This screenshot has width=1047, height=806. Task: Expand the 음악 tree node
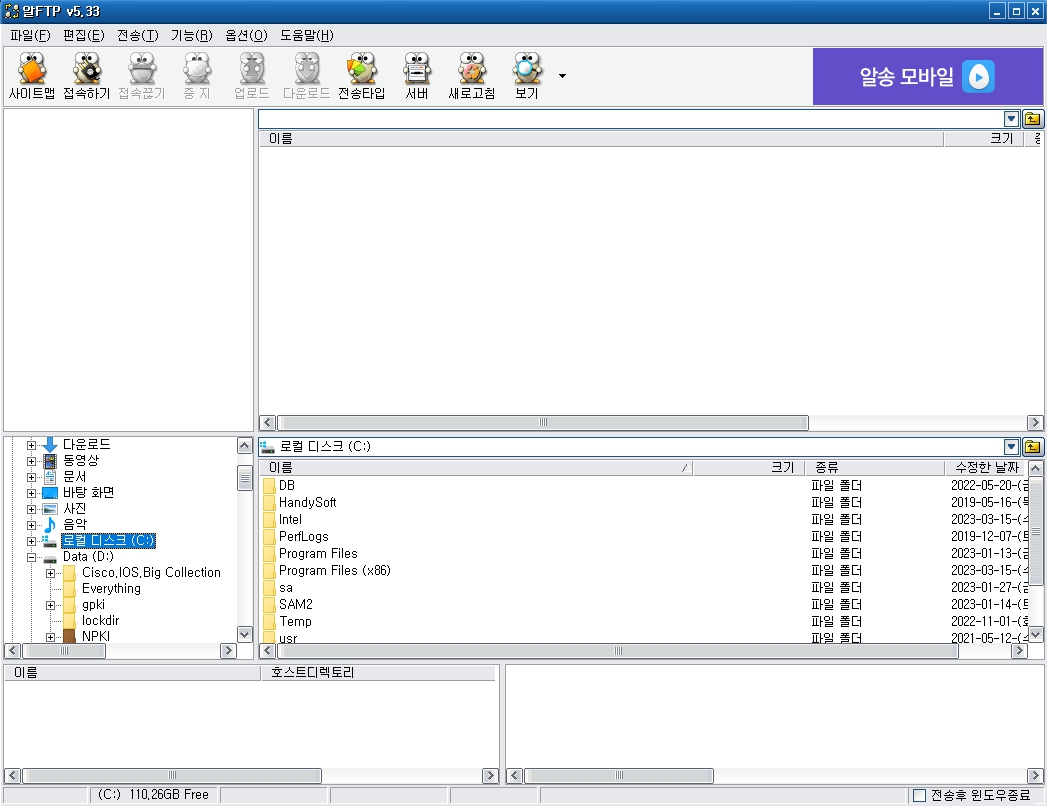31,525
